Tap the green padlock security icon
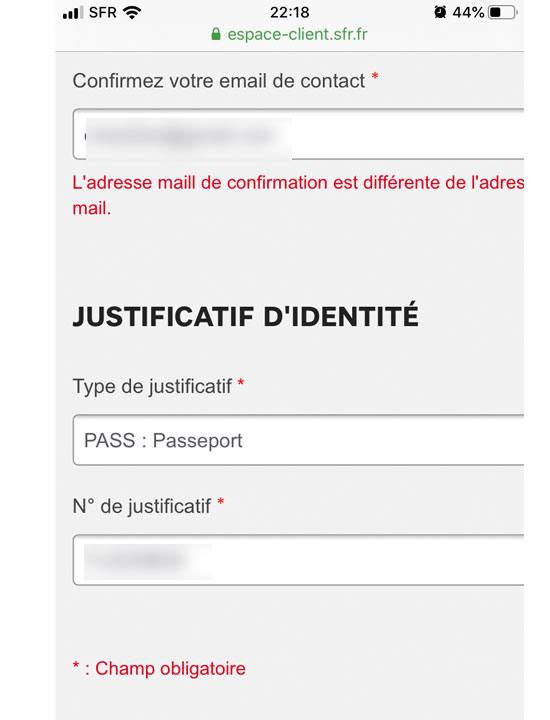The image size is (550, 720). coord(216,34)
